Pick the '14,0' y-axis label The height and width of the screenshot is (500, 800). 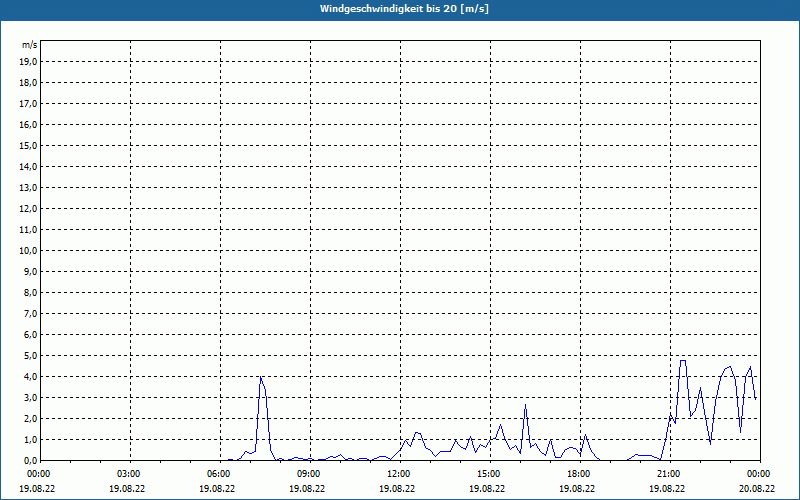pyautogui.click(x=29, y=166)
